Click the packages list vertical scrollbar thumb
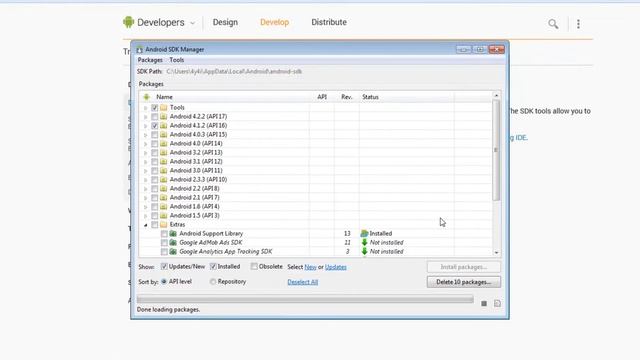The image size is (640, 360). point(496,150)
